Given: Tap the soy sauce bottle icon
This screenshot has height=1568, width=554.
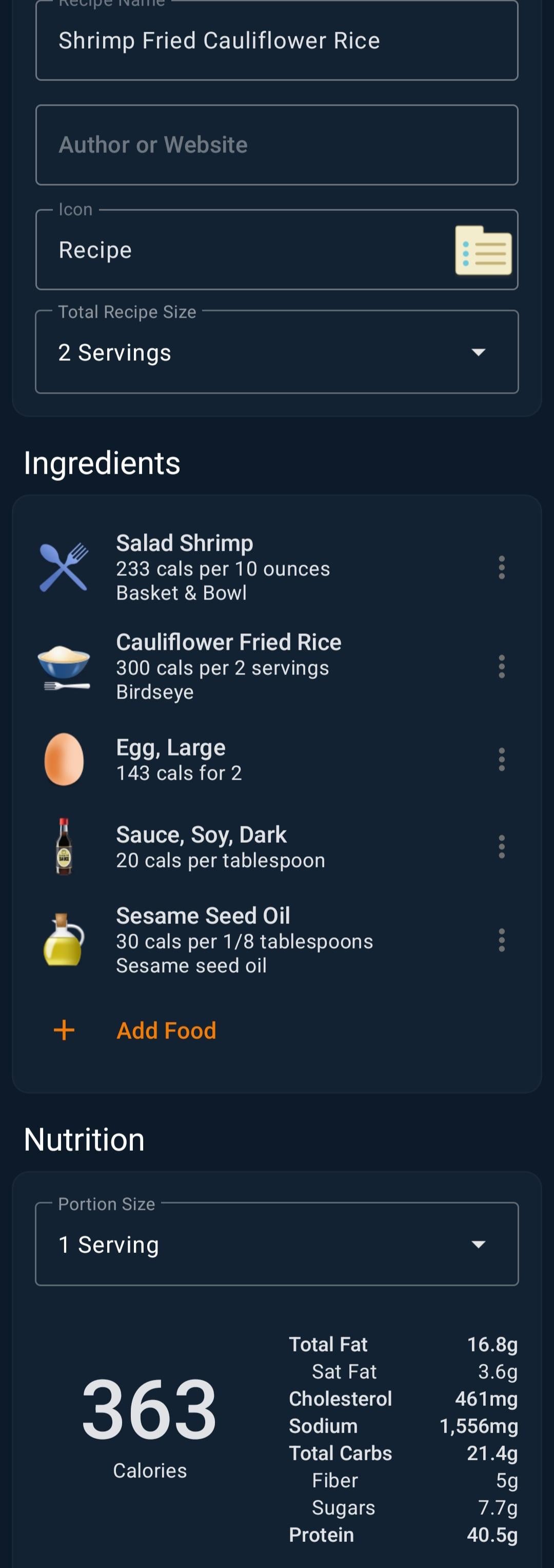Looking at the screenshot, I should point(64,846).
